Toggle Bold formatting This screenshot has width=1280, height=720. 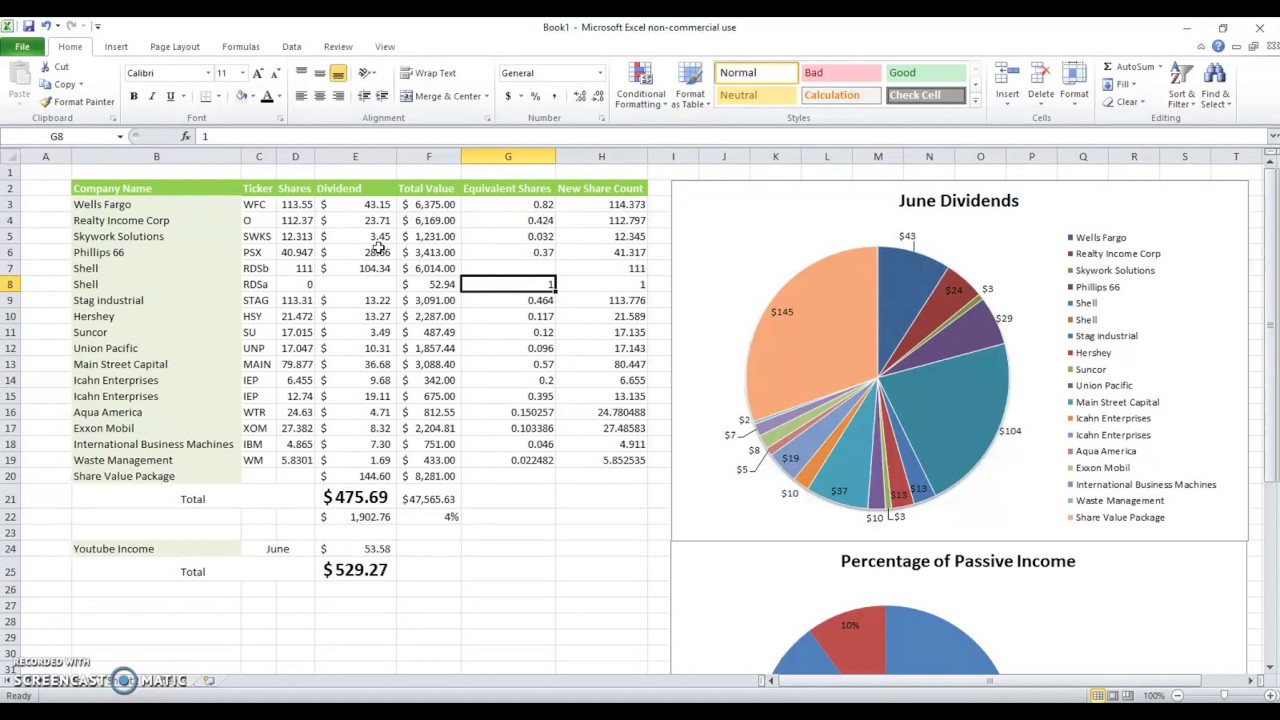point(133,96)
